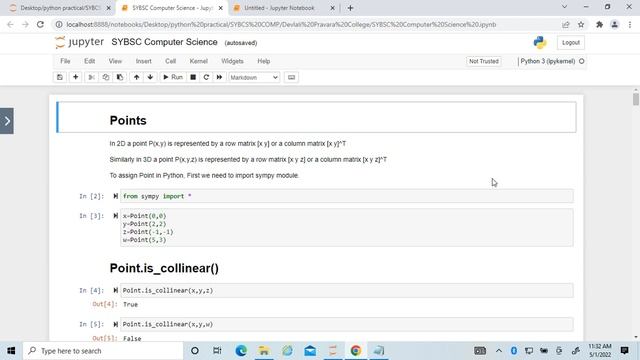Image resolution: width=640 pixels, height=360 pixels.
Task: Copy selected cells icon
Action: 106,77
